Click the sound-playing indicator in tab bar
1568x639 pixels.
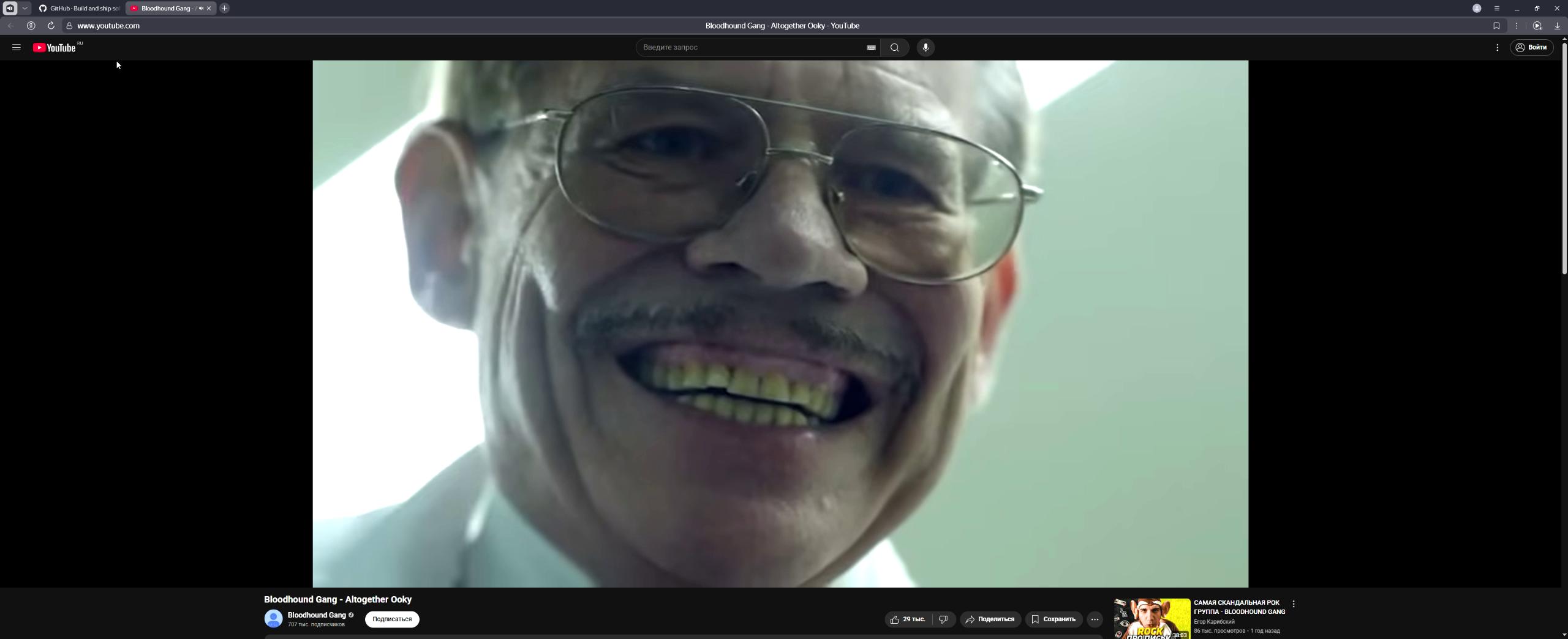point(10,9)
